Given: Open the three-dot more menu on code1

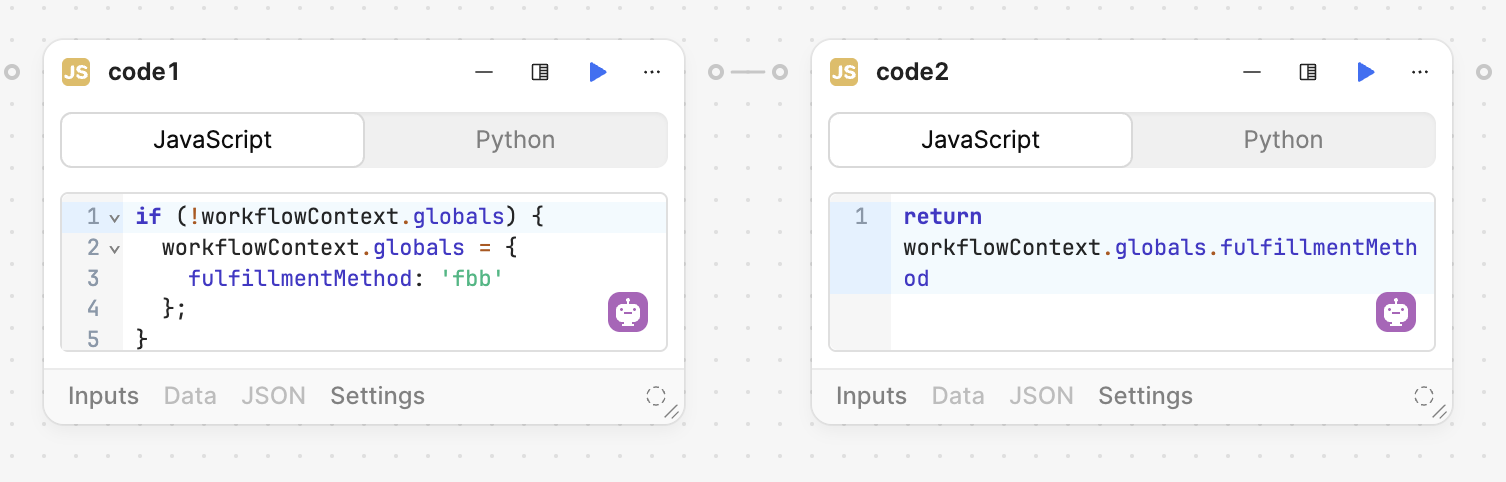Looking at the screenshot, I should (x=652, y=72).
